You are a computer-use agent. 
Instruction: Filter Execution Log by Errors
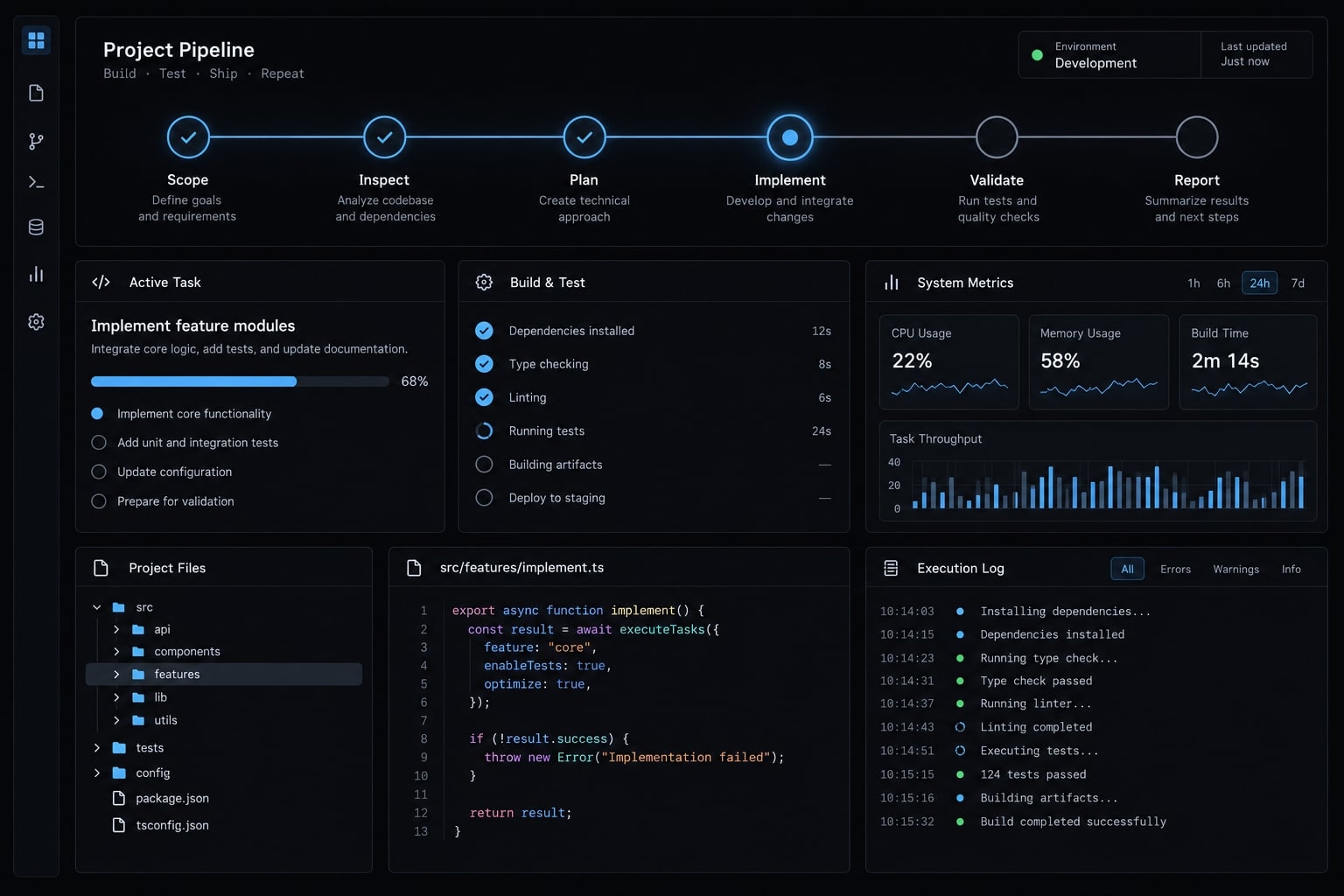pyautogui.click(x=1175, y=569)
